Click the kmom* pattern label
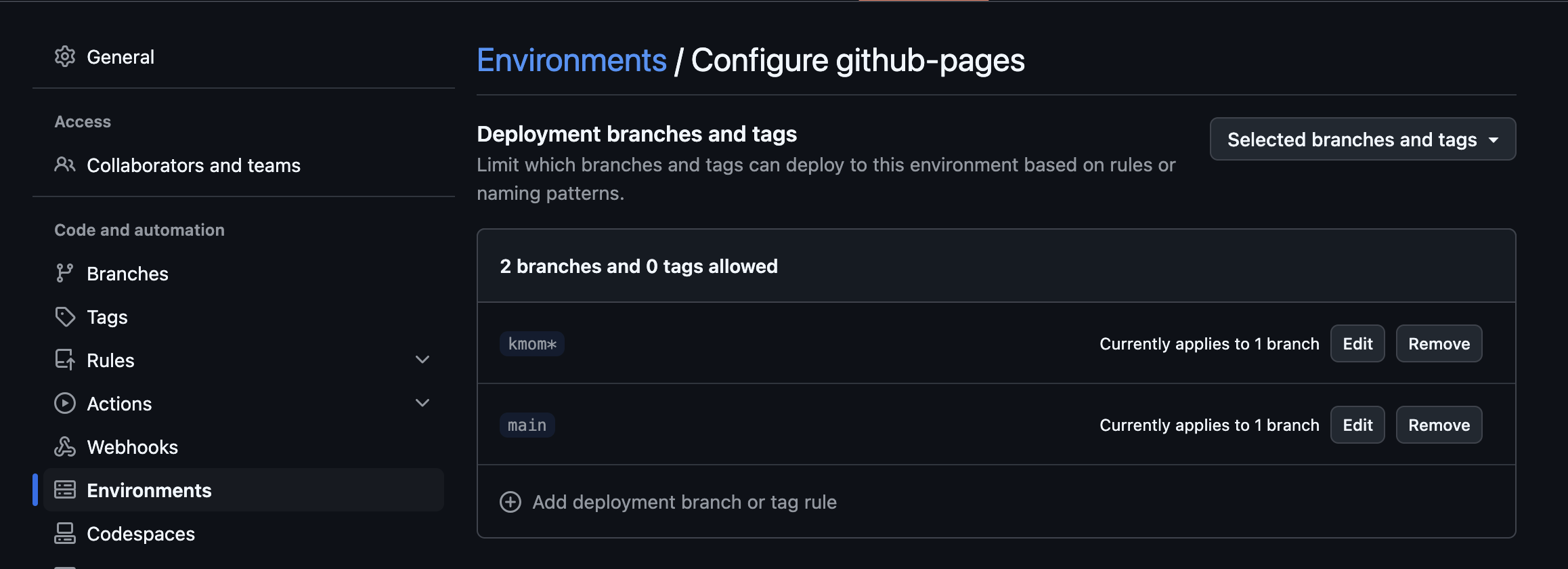Viewport: 1568px width, 569px height. (532, 343)
